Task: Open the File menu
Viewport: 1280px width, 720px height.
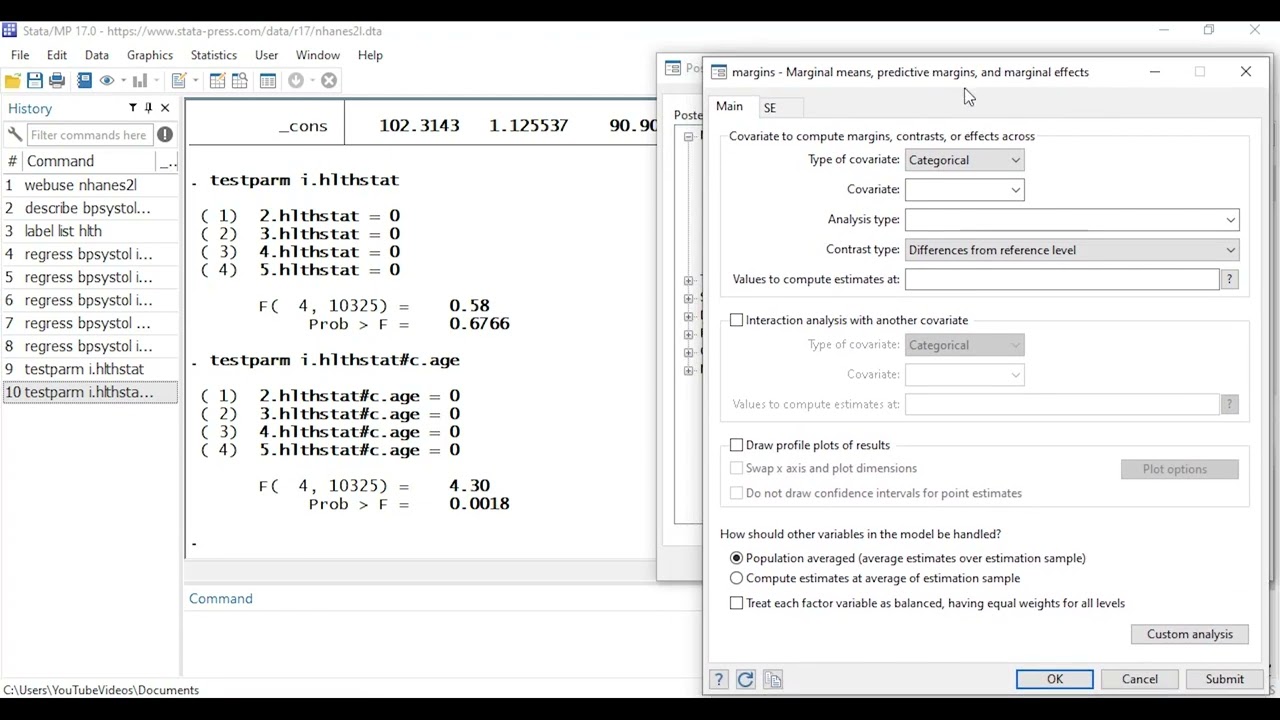Action: click(20, 55)
